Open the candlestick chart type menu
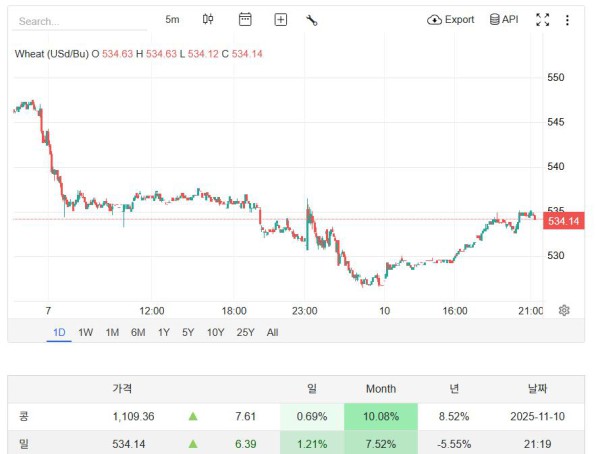600x454 pixels. point(208,19)
